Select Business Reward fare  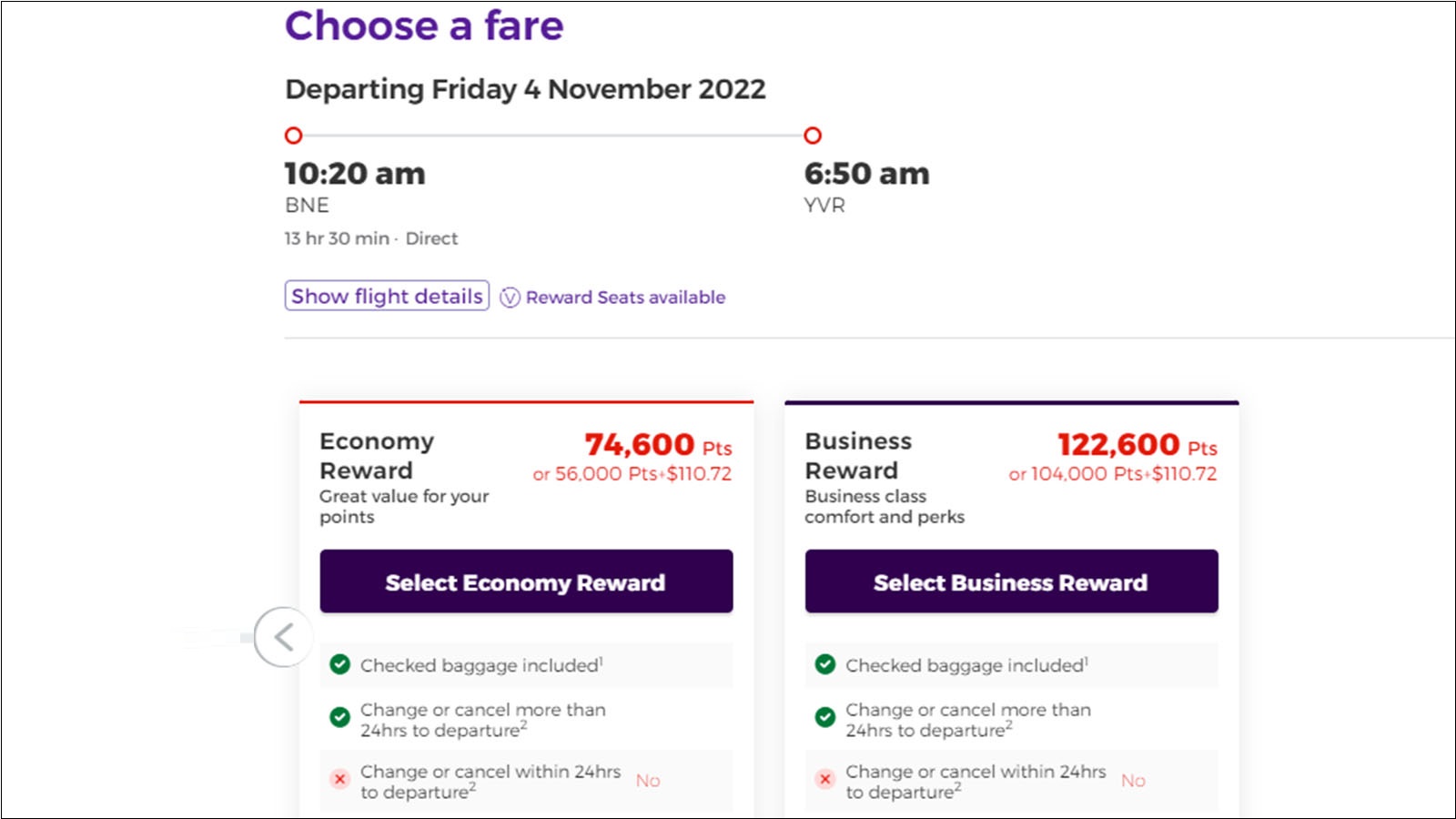click(x=1011, y=581)
